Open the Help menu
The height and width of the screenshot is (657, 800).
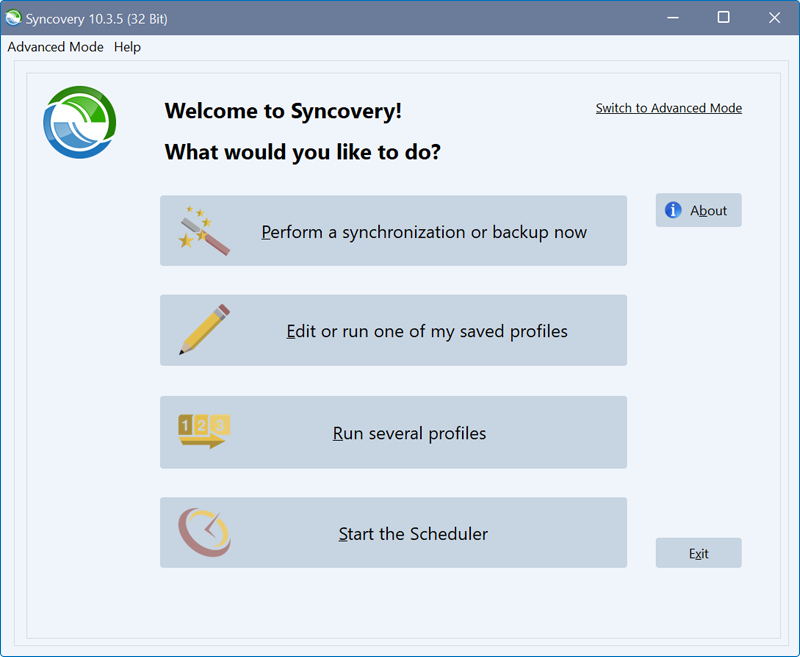[127, 47]
